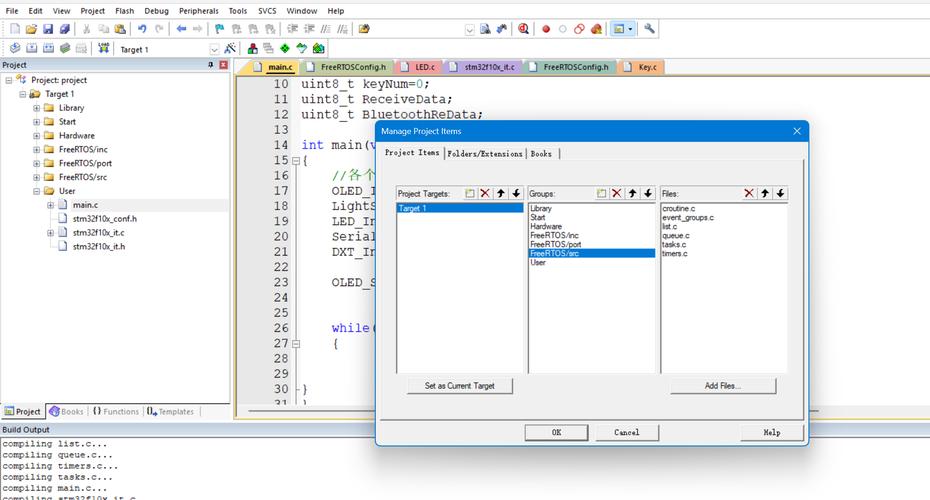Open the Project menu
This screenshot has width=930, height=500.
click(93, 11)
